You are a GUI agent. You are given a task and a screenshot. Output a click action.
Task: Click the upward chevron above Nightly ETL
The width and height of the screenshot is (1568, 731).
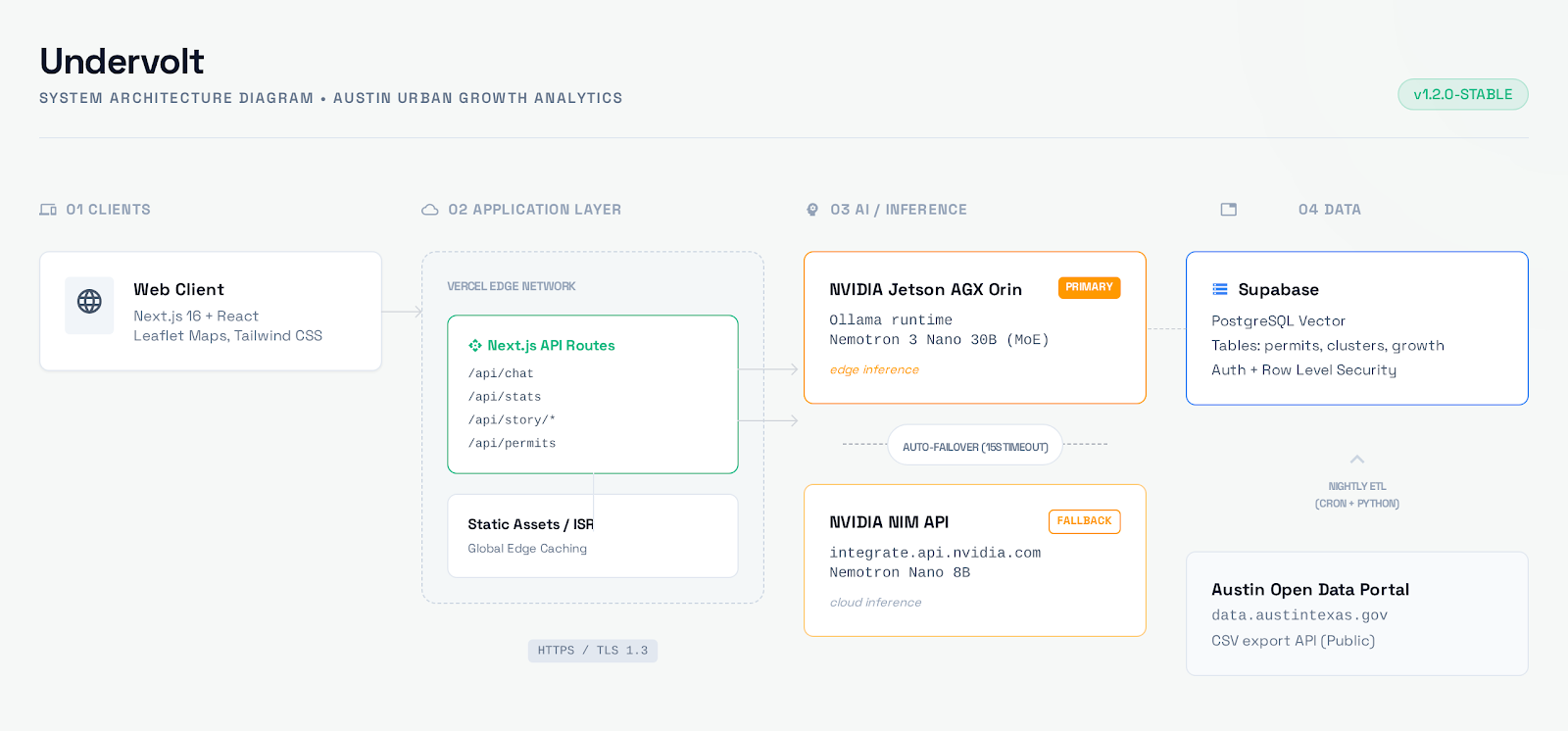[1357, 460]
